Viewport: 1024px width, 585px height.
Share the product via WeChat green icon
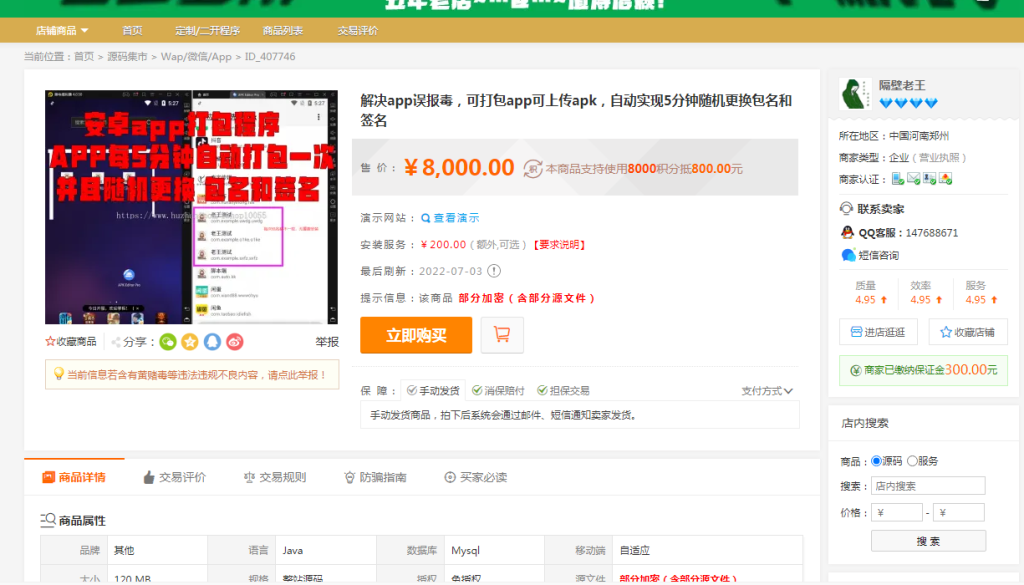167,341
